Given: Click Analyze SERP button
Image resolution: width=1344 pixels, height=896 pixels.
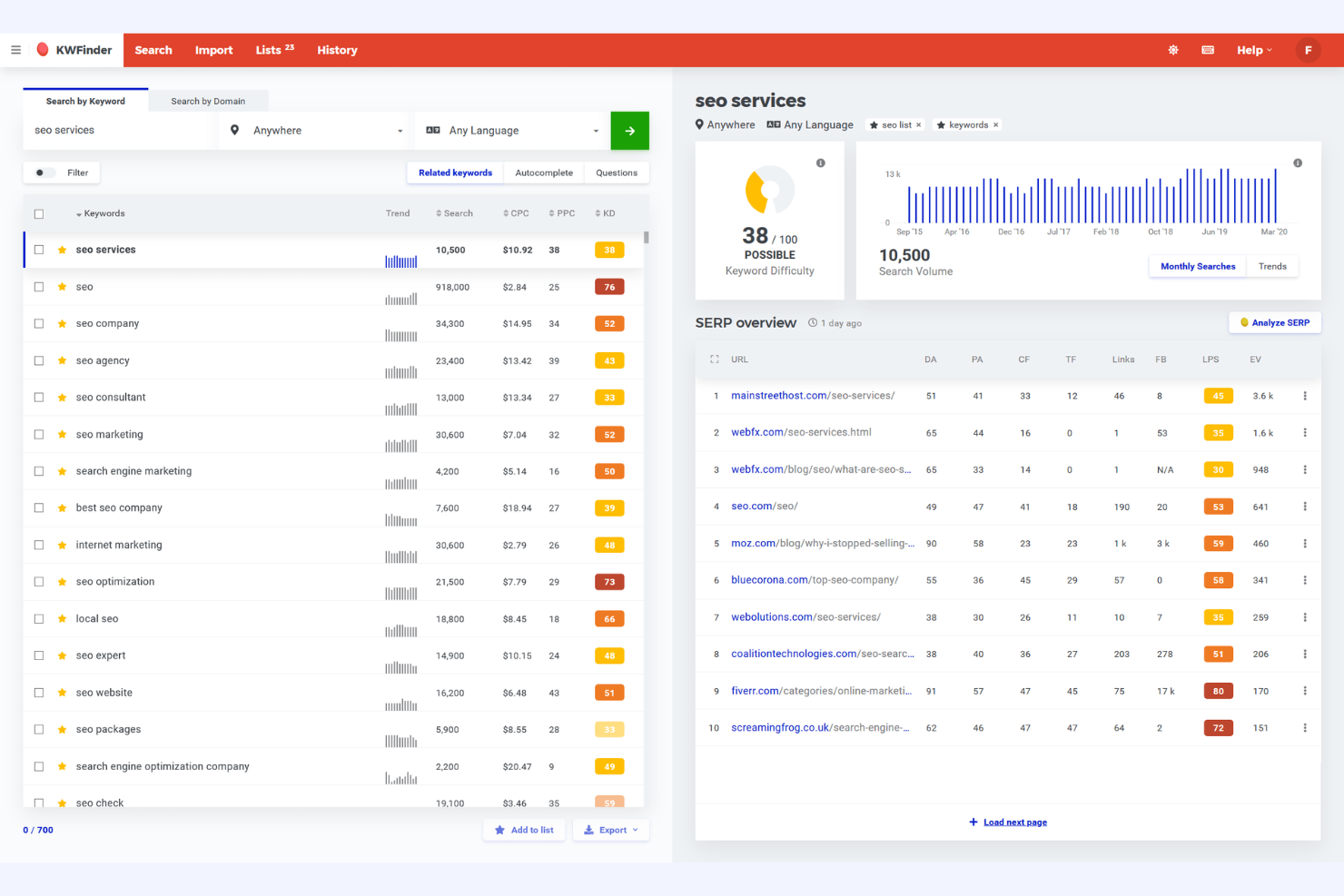Looking at the screenshot, I should point(1275,322).
